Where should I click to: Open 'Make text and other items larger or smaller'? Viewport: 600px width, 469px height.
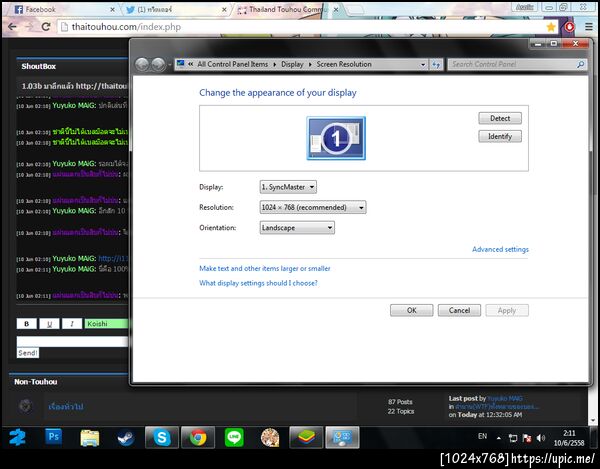pos(264,269)
